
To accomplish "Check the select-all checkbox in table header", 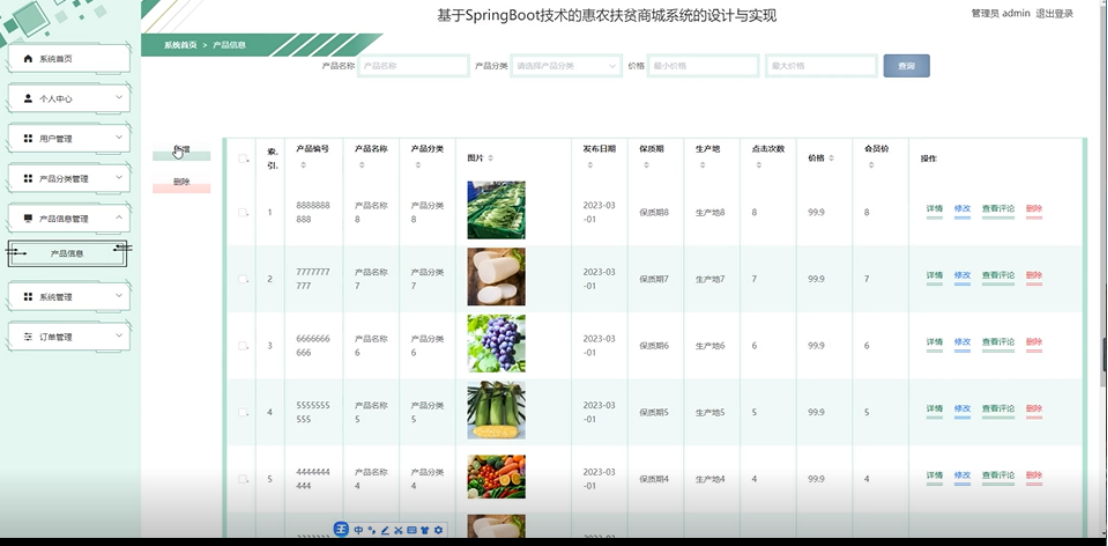I will 242,158.
